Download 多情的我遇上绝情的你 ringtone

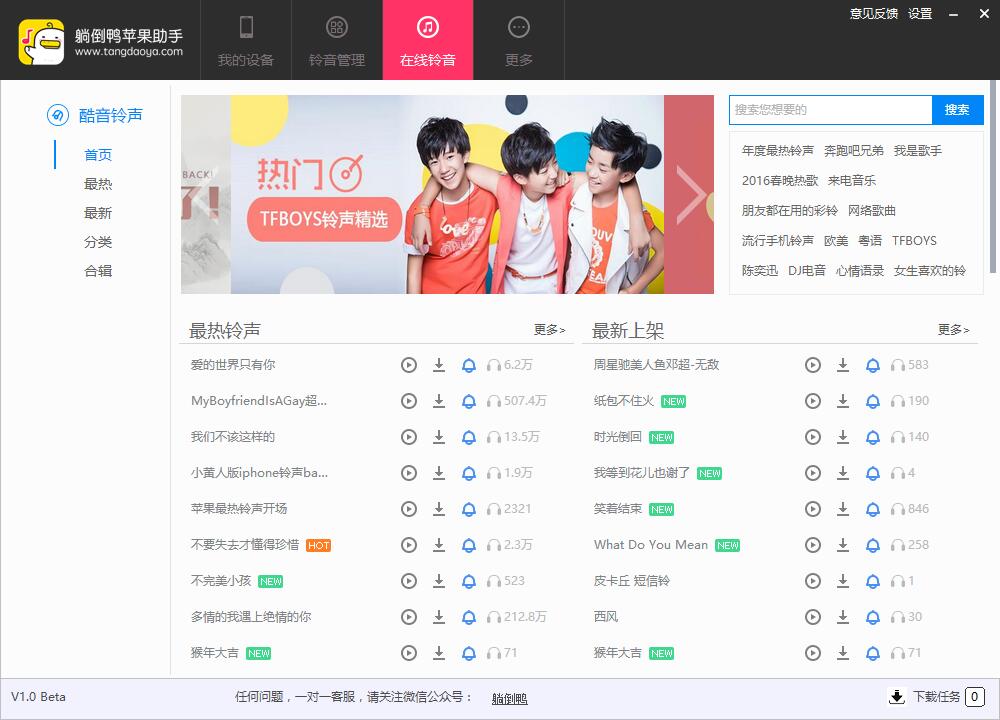click(439, 617)
